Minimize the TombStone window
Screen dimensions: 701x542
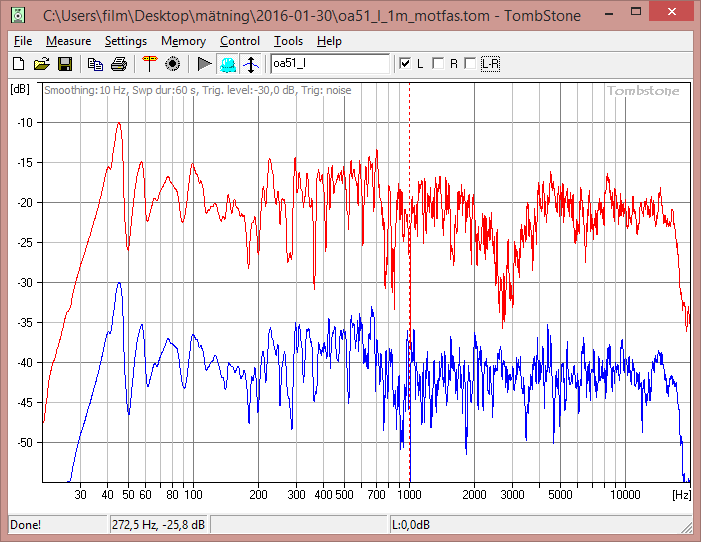click(x=609, y=13)
